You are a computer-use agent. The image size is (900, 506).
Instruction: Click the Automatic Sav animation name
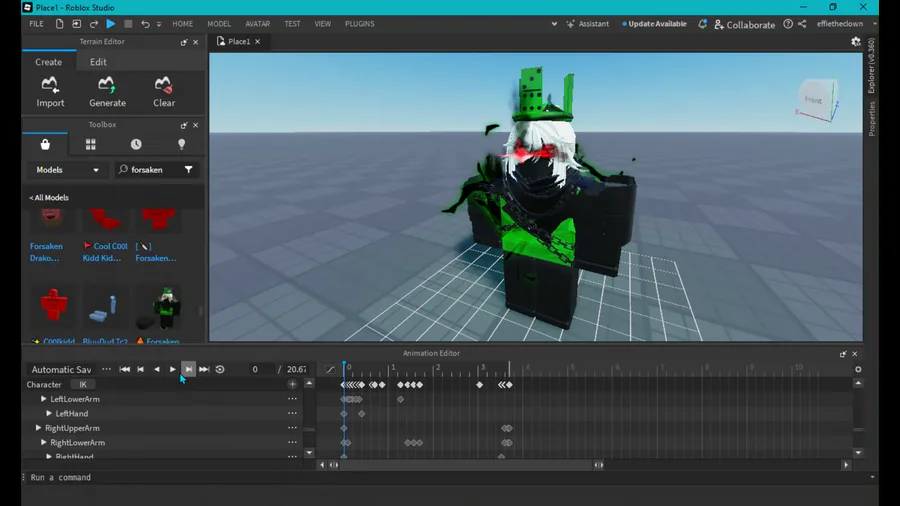[x=61, y=369]
